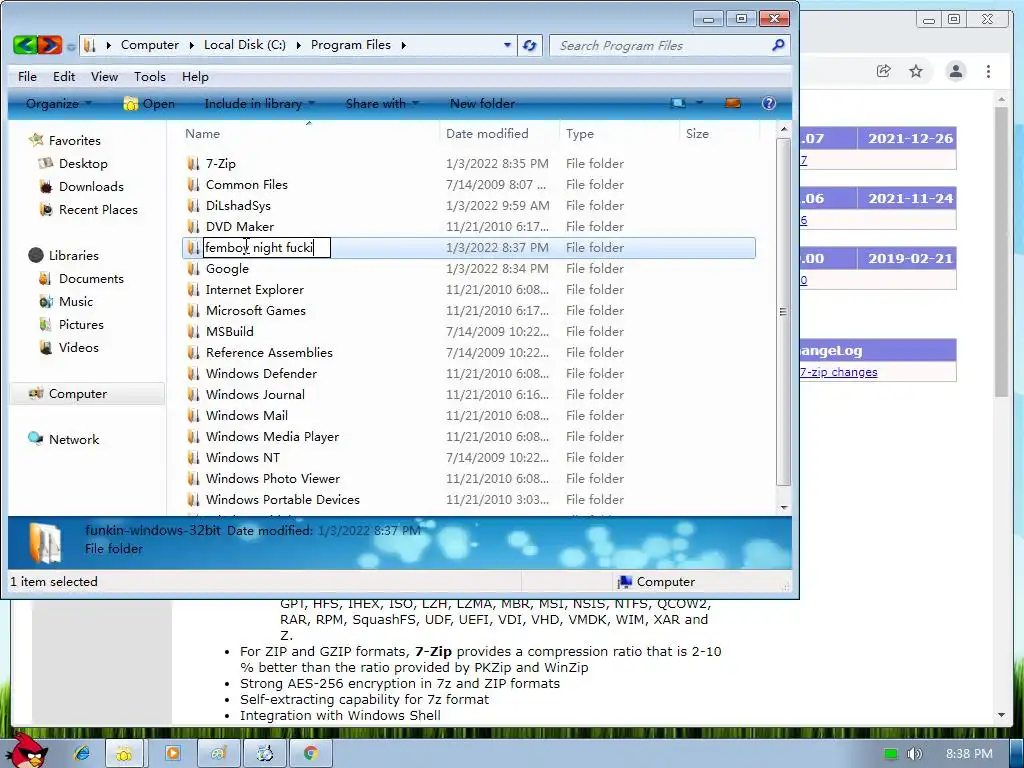The width and height of the screenshot is (1024, 768).
Task: Select the Windows Media Player folder row
Action: [x=468, y=436]
